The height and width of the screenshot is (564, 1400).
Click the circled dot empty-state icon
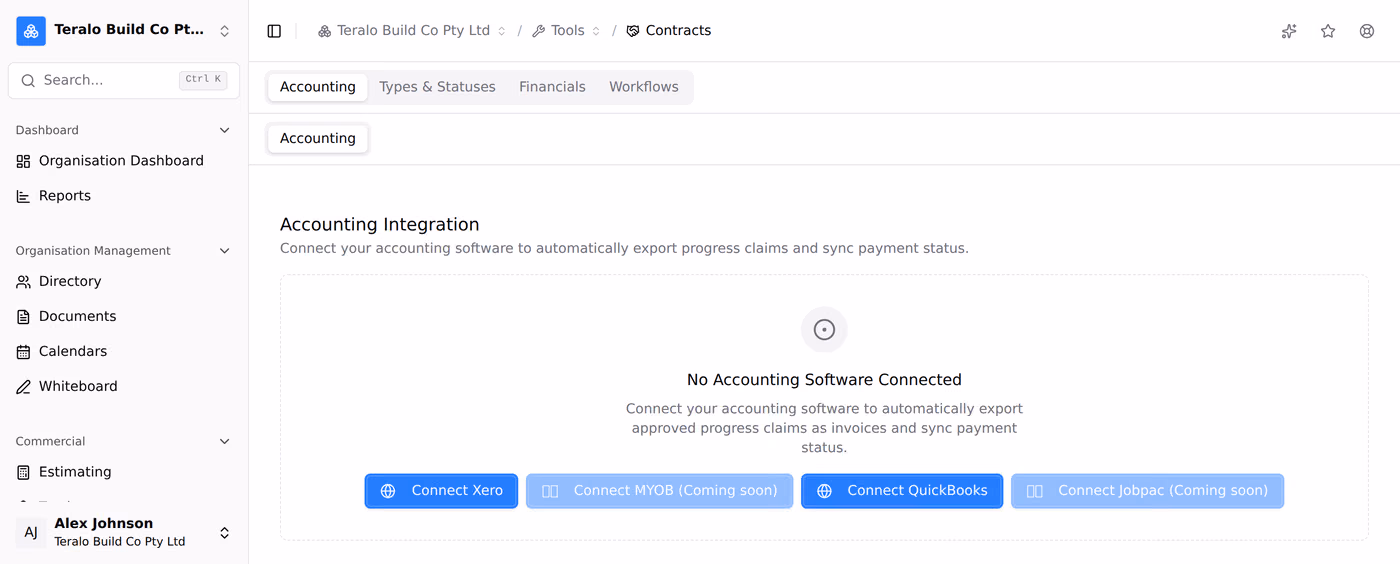[824, 330]
